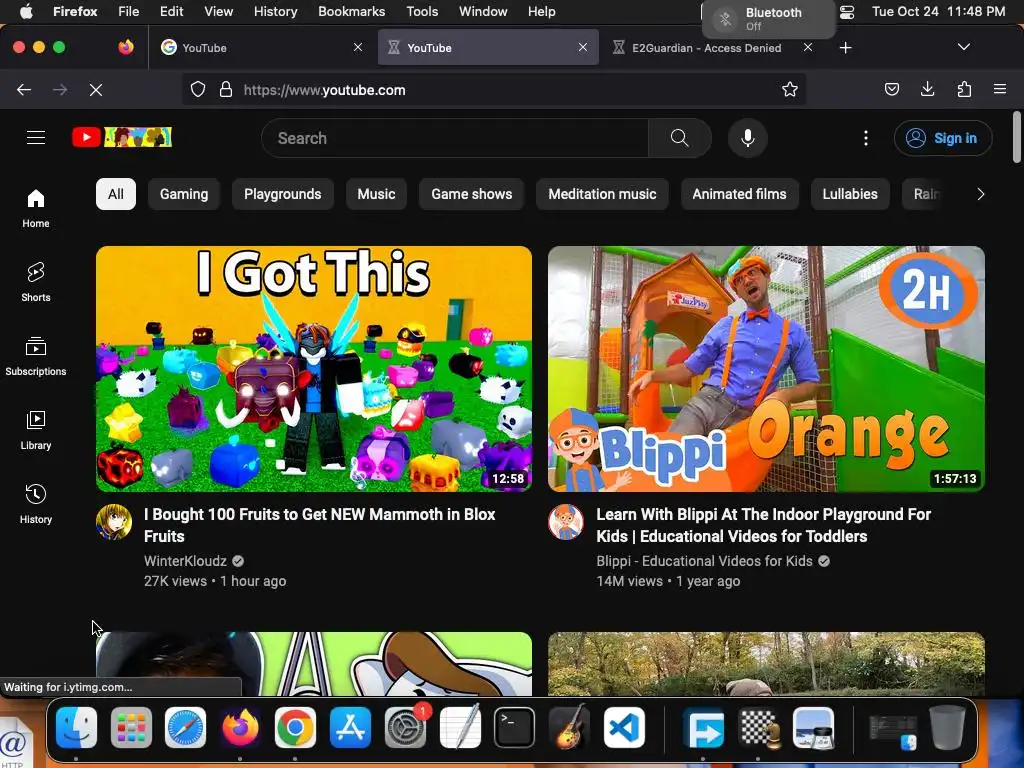Switch to first YouTube tab
This screenshot has height=768, width=1024.
click(261, 48)
